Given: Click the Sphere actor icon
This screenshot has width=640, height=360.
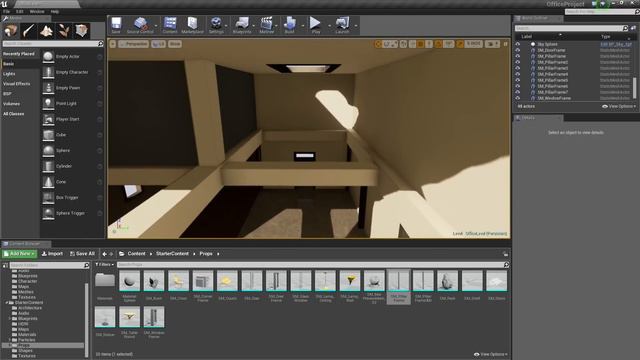Looking at the screenshot, I should tap(48, 151).
